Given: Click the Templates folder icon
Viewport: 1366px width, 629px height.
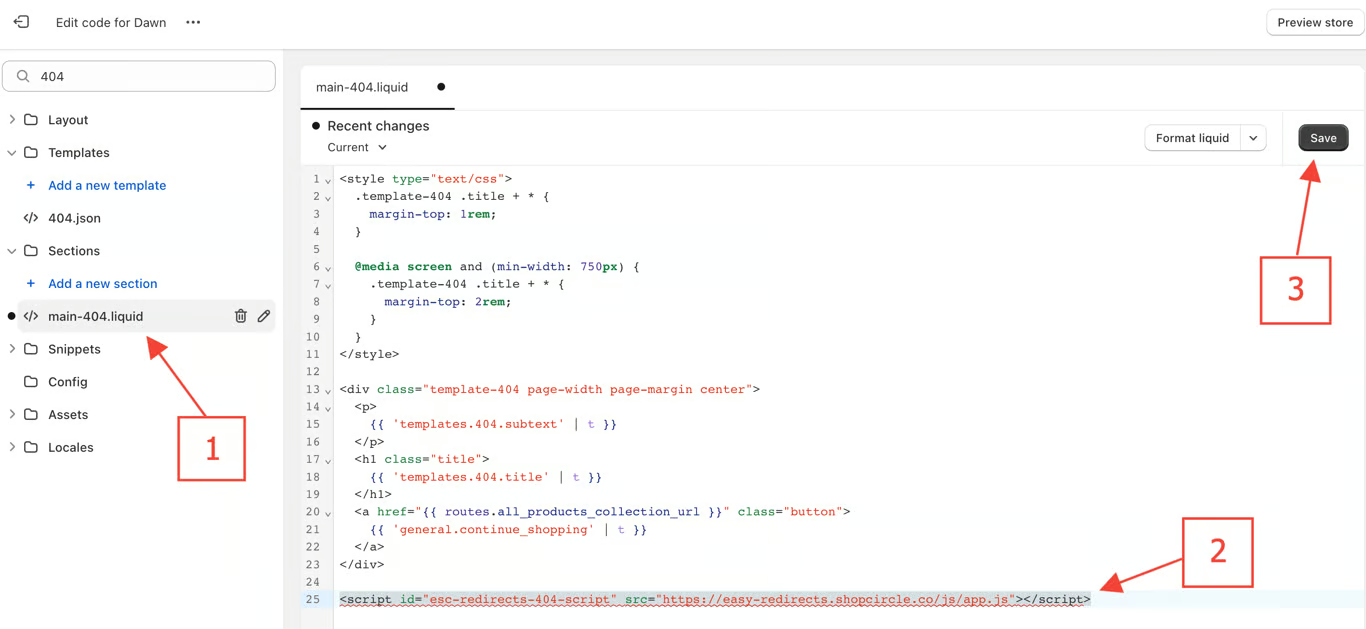Looking at the screenshot, I should tap(31, 153).
